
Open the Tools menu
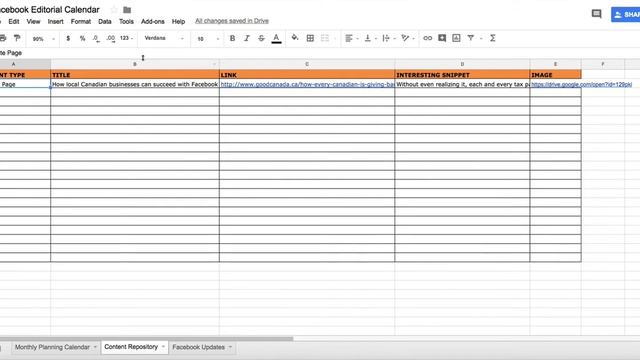tap(126, 21)
